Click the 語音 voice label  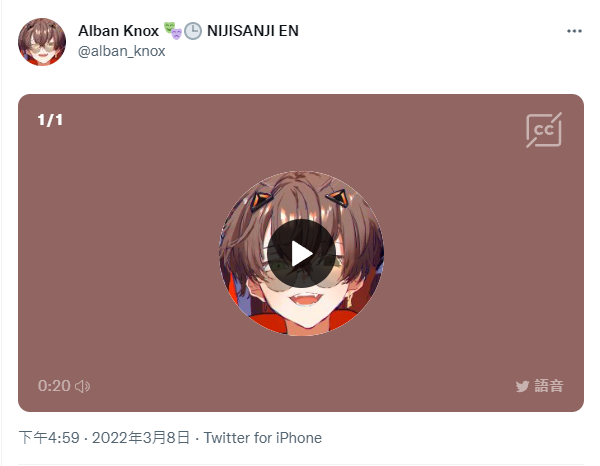(x=549, y=386)
